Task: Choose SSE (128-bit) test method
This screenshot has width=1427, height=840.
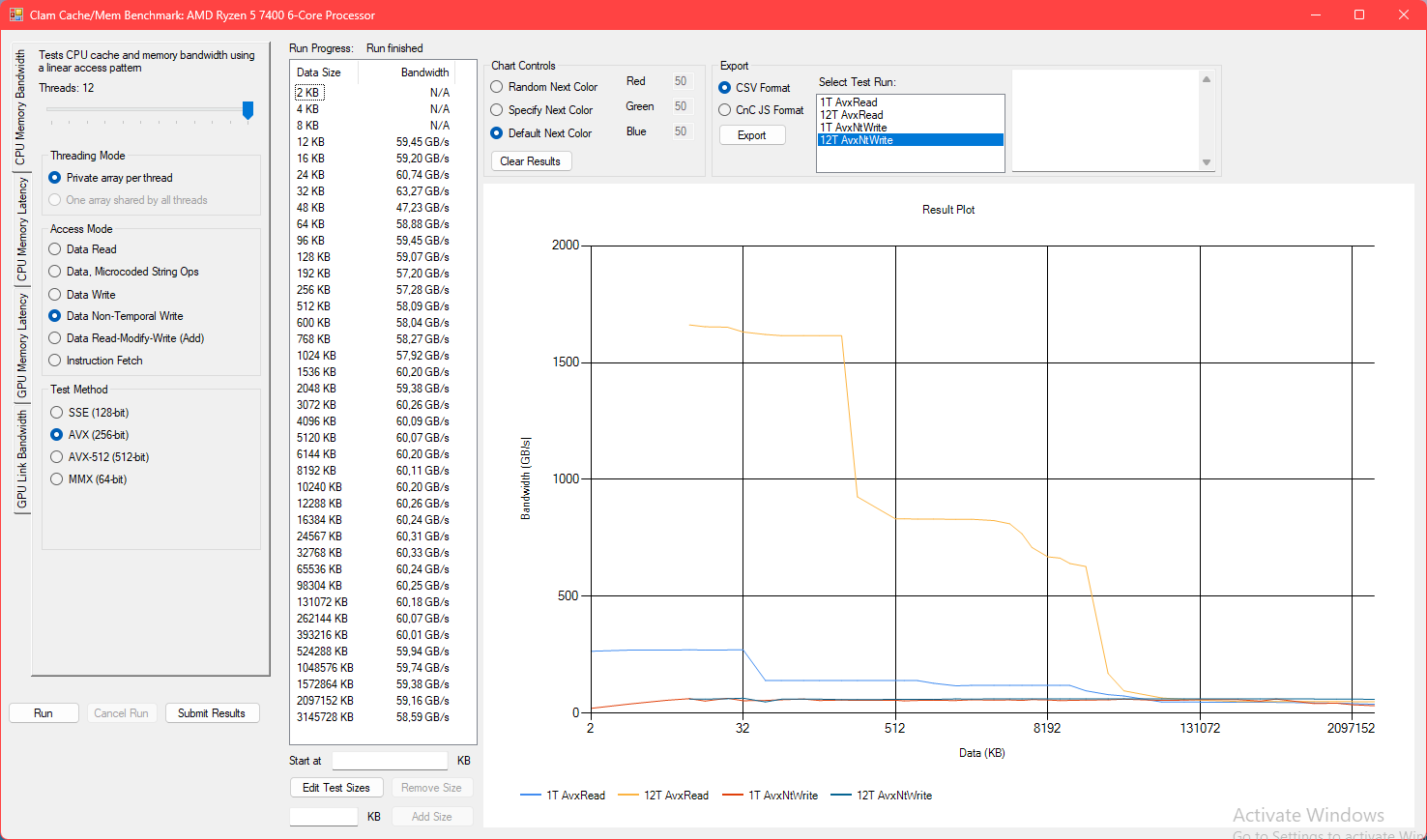Action: (x=56, y=413)
